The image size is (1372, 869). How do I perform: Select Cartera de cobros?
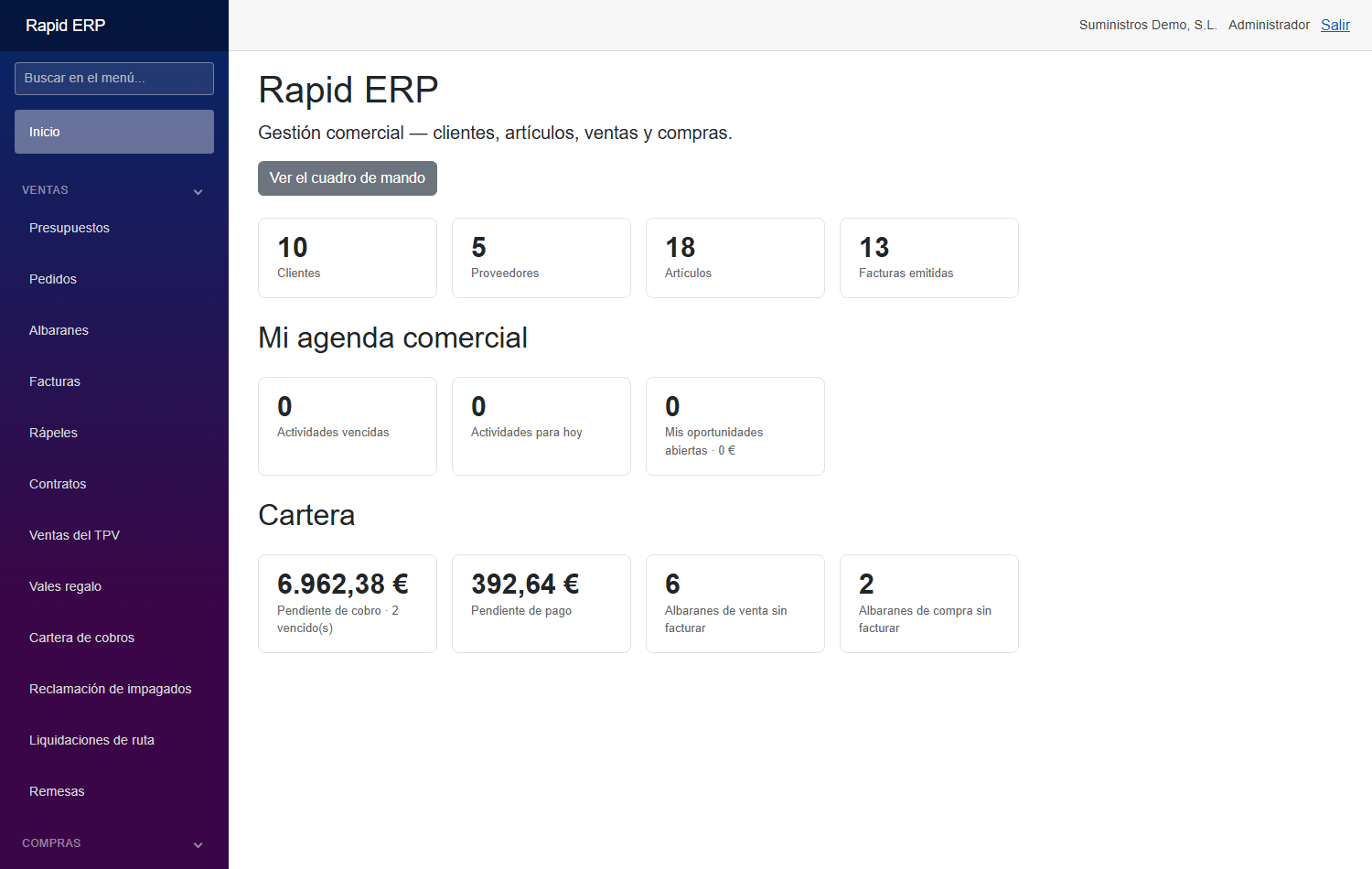[x=114, y=638]
